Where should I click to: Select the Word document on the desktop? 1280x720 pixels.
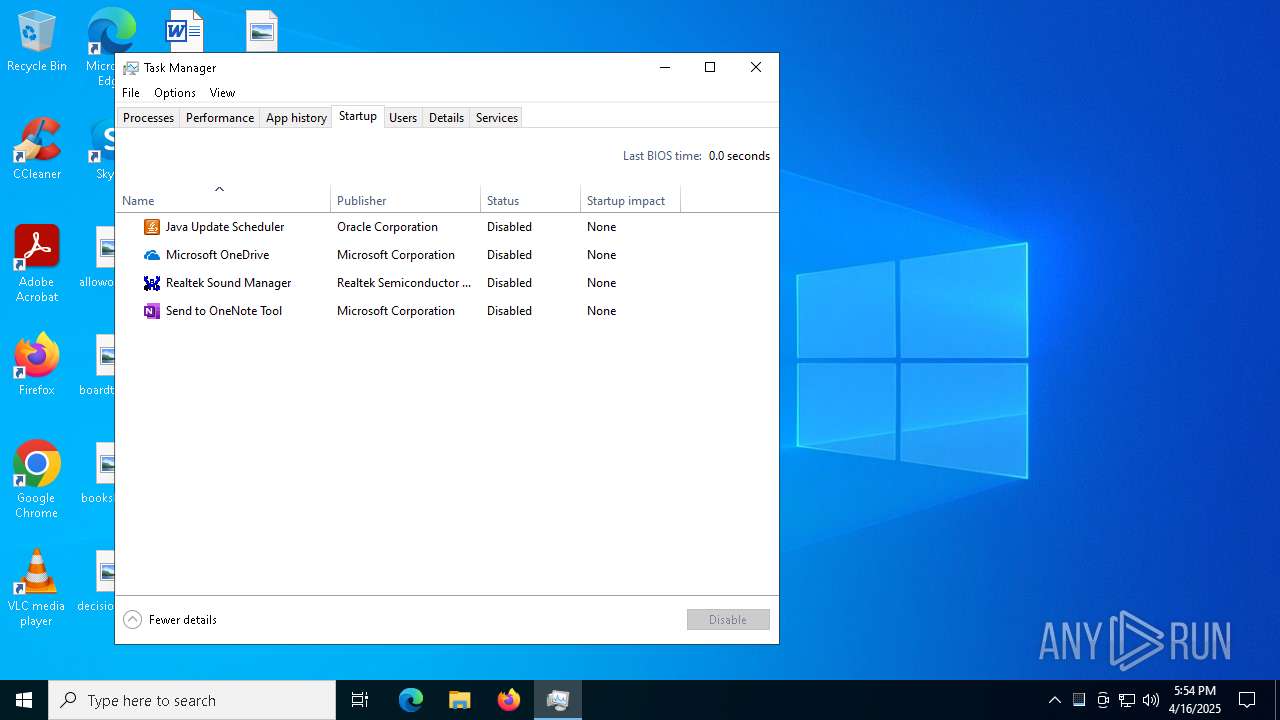(x=184, y=30)
